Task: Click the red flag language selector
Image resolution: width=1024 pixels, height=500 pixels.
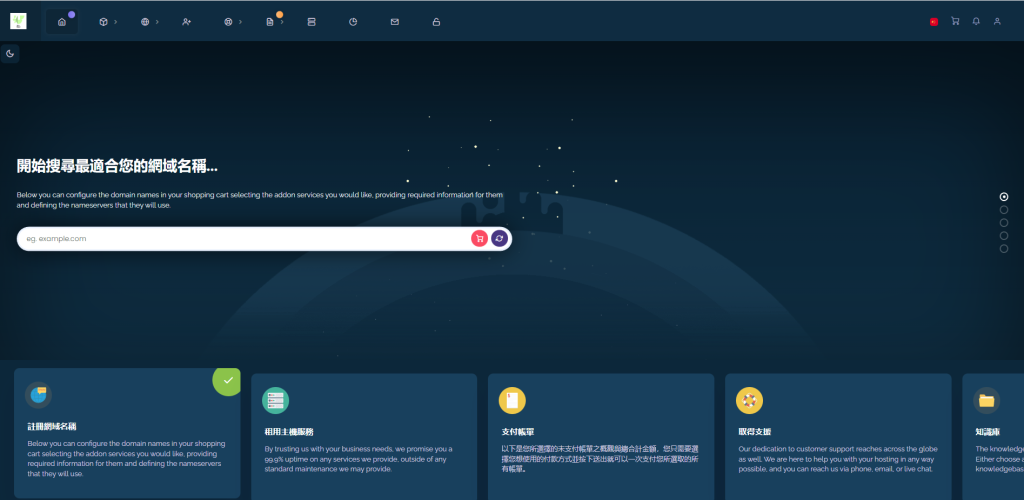Action: (934, 21)
